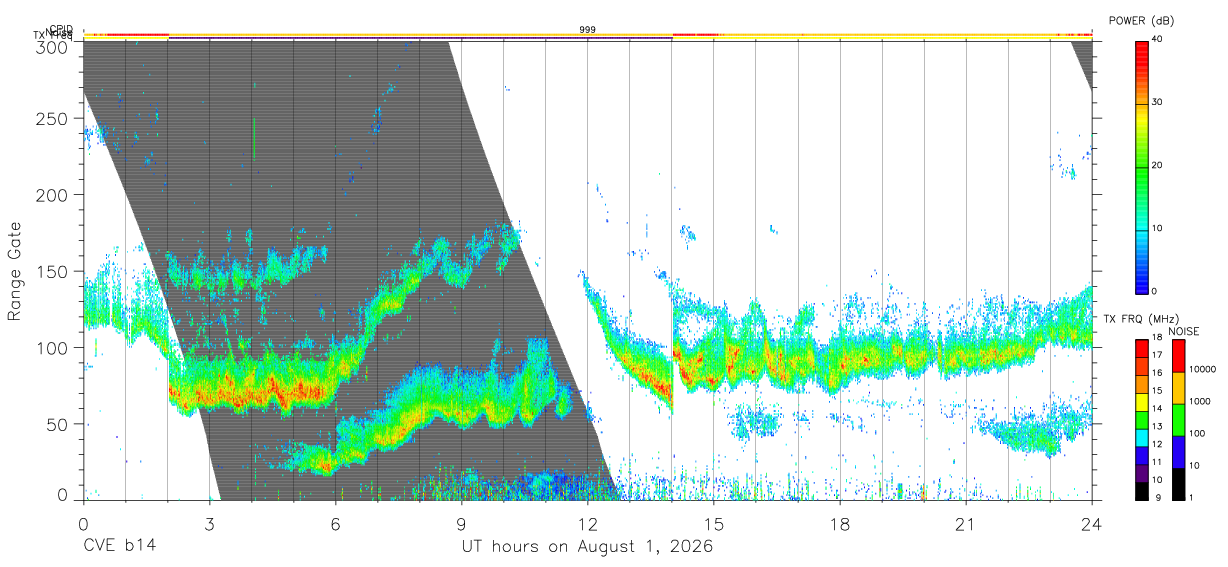Select the 16 label on TX FRQ scale
The height and width of the screenshot is (567, 1228).
[x=1158, y=373]
